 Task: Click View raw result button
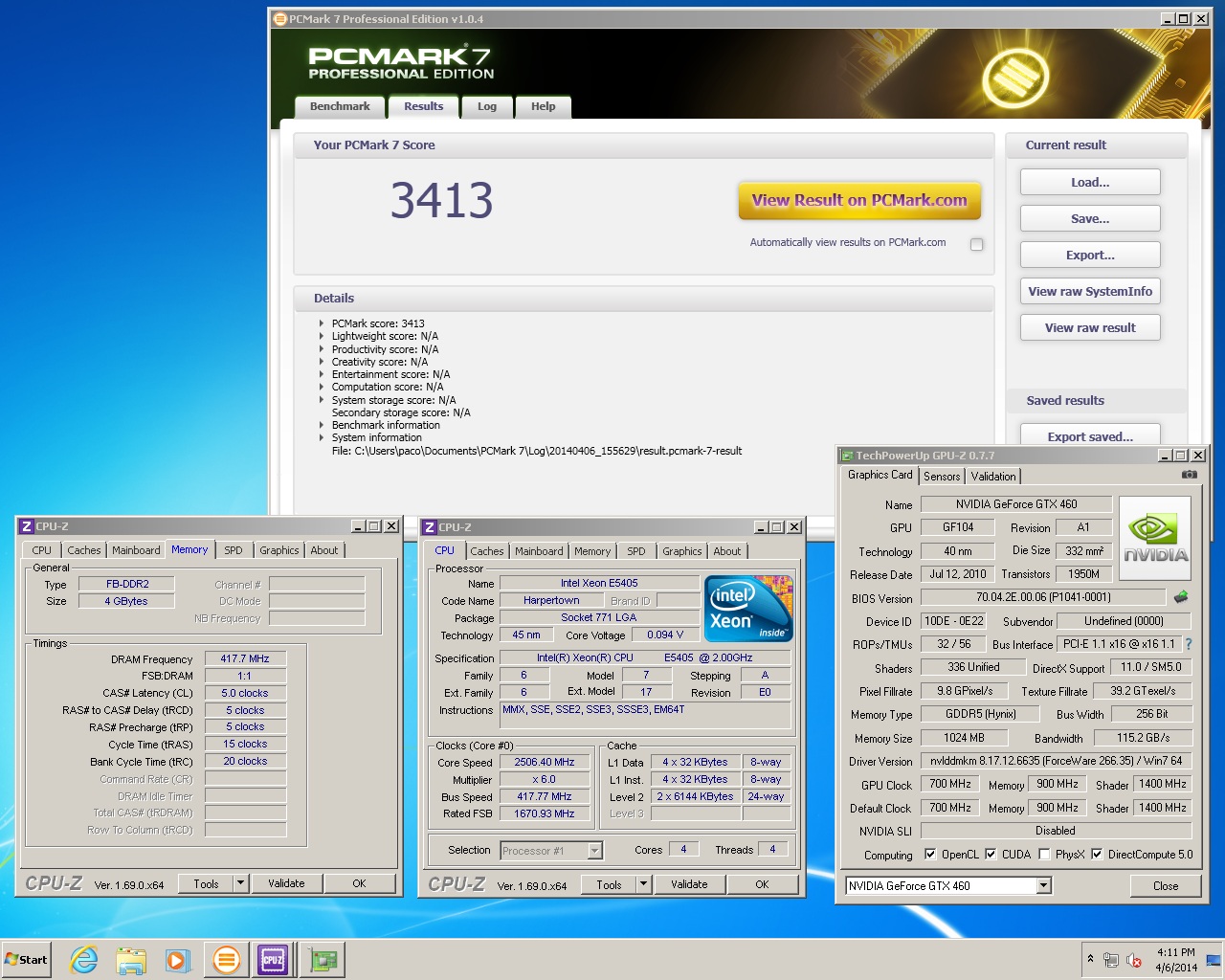tap(1090, 327)
